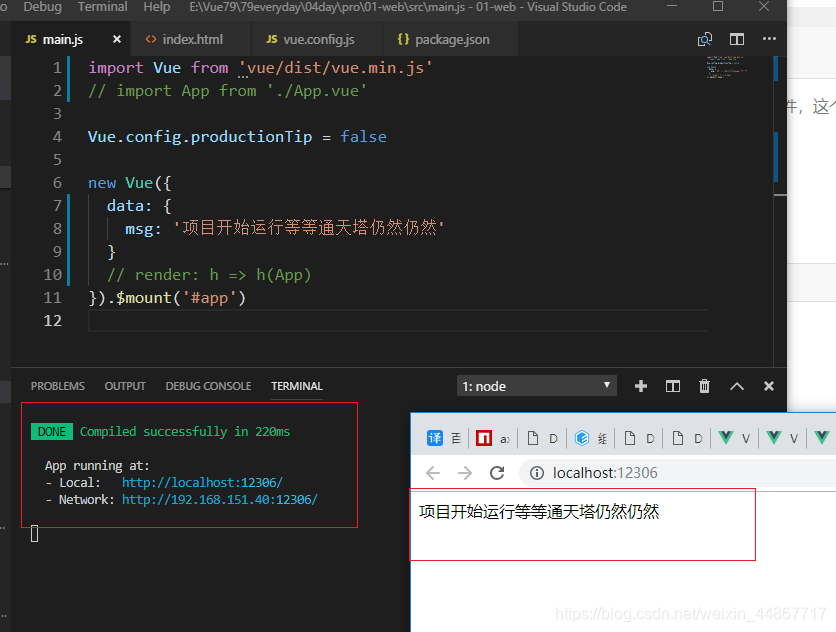This screenshot has width=836, height=632.
Task: Switch to the PROBLEMS panel tab
Action: [58, 386]
